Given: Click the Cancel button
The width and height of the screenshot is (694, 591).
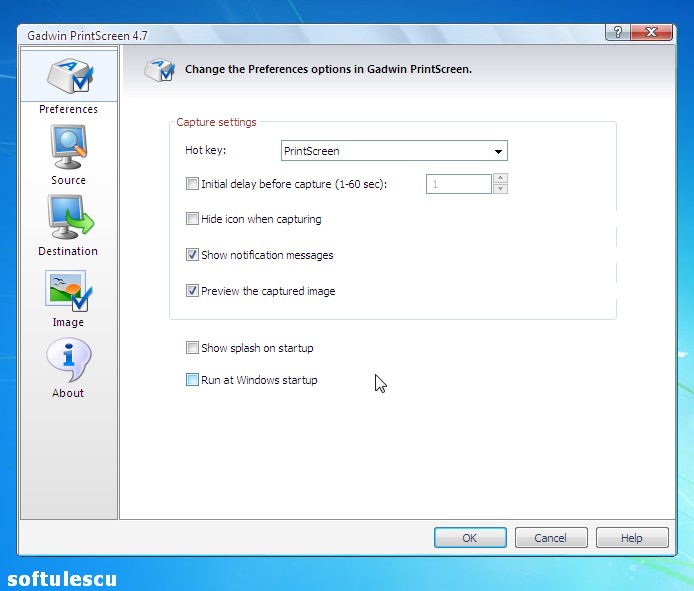Looking at the screenshot, I should pyautogui.click(x=551, y=538).
